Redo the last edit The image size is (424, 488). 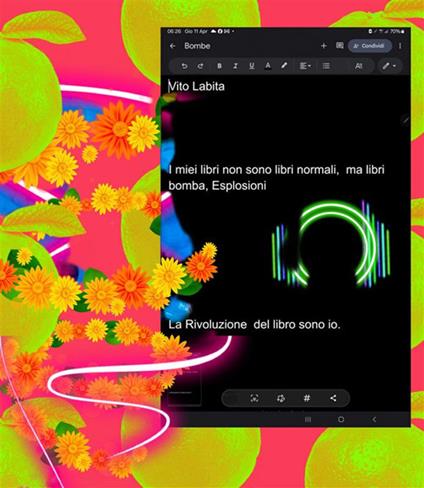(x=200, y=66)
